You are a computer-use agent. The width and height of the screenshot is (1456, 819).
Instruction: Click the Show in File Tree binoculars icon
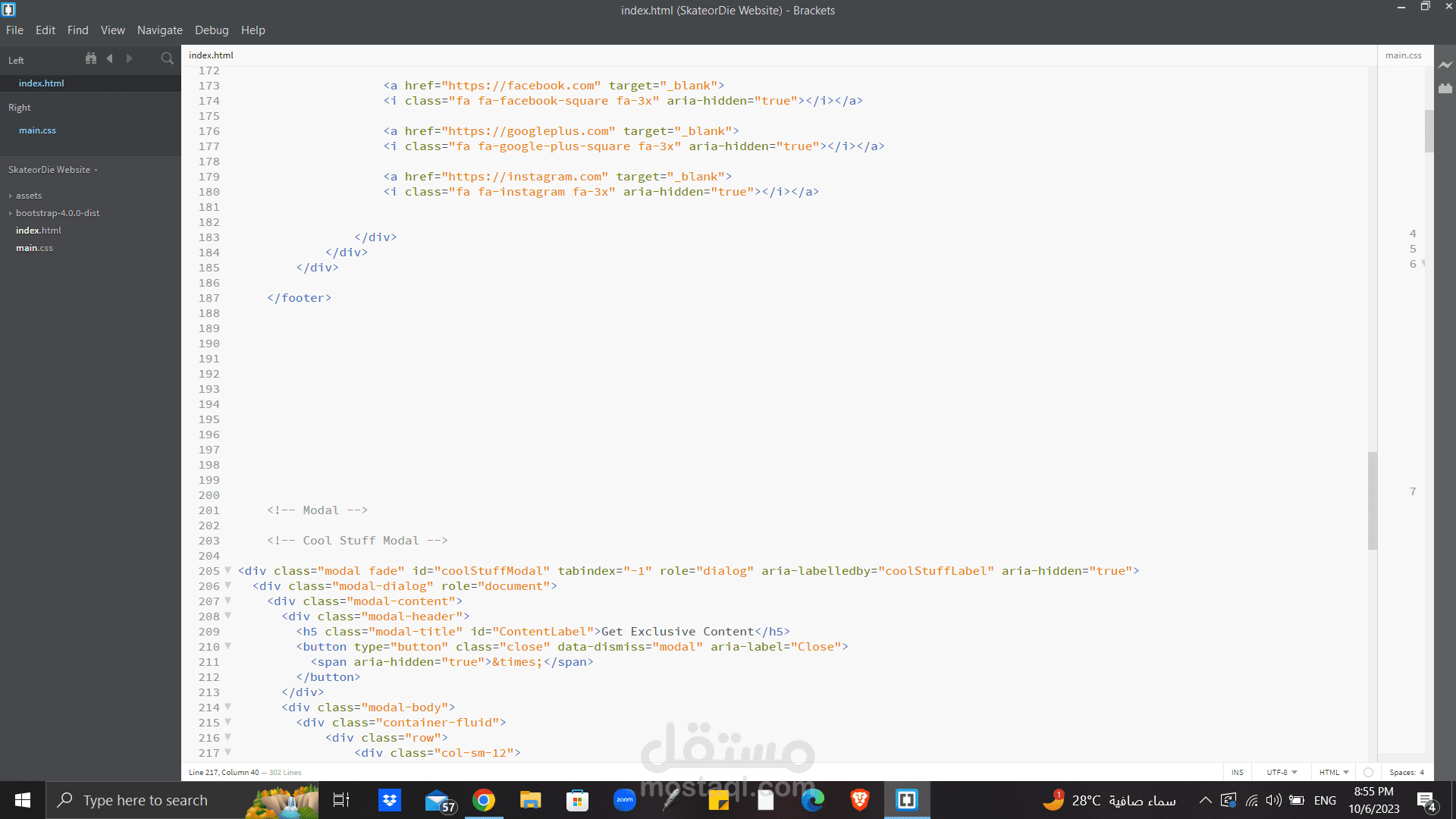(91, 58)
